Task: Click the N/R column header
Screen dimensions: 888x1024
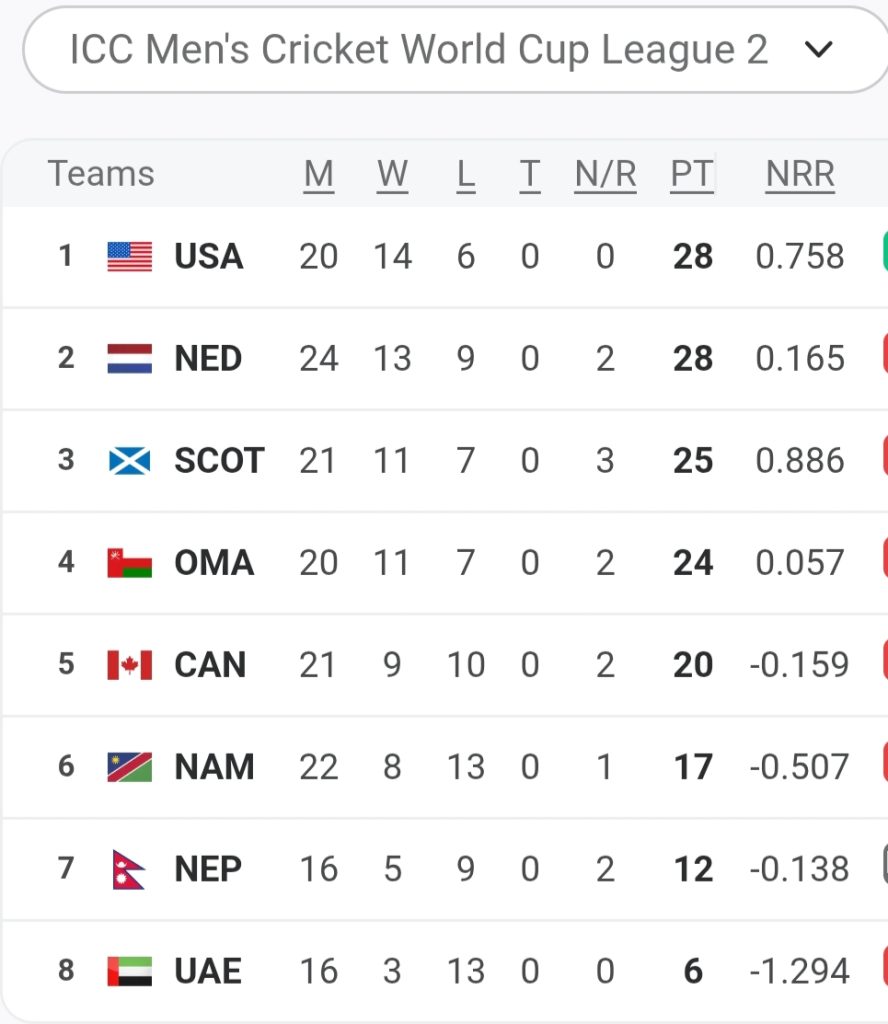Action: tap(605, 174)
